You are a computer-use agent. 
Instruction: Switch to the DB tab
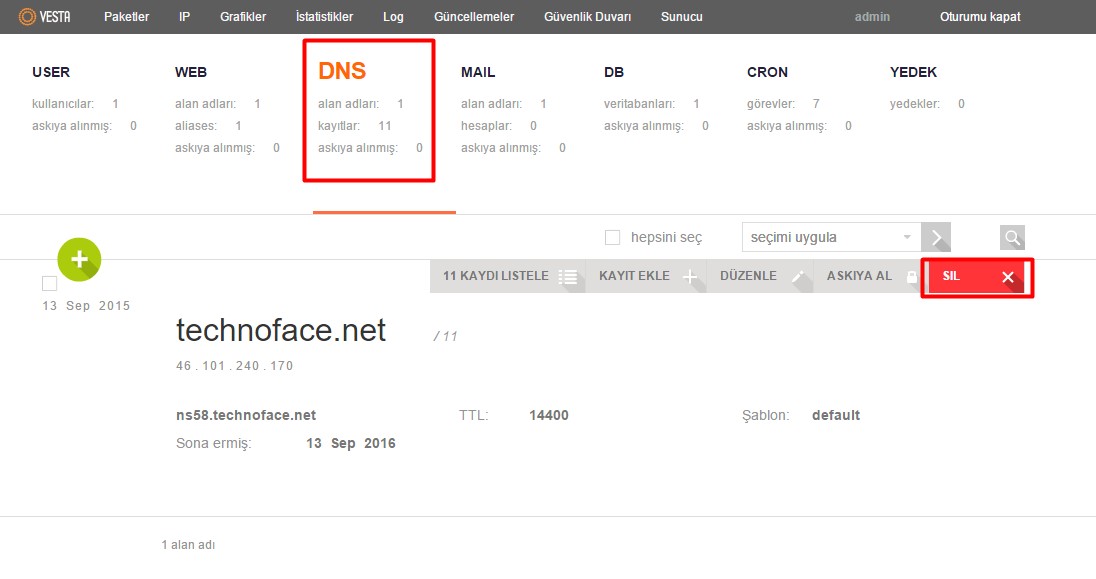pos(614,72)
